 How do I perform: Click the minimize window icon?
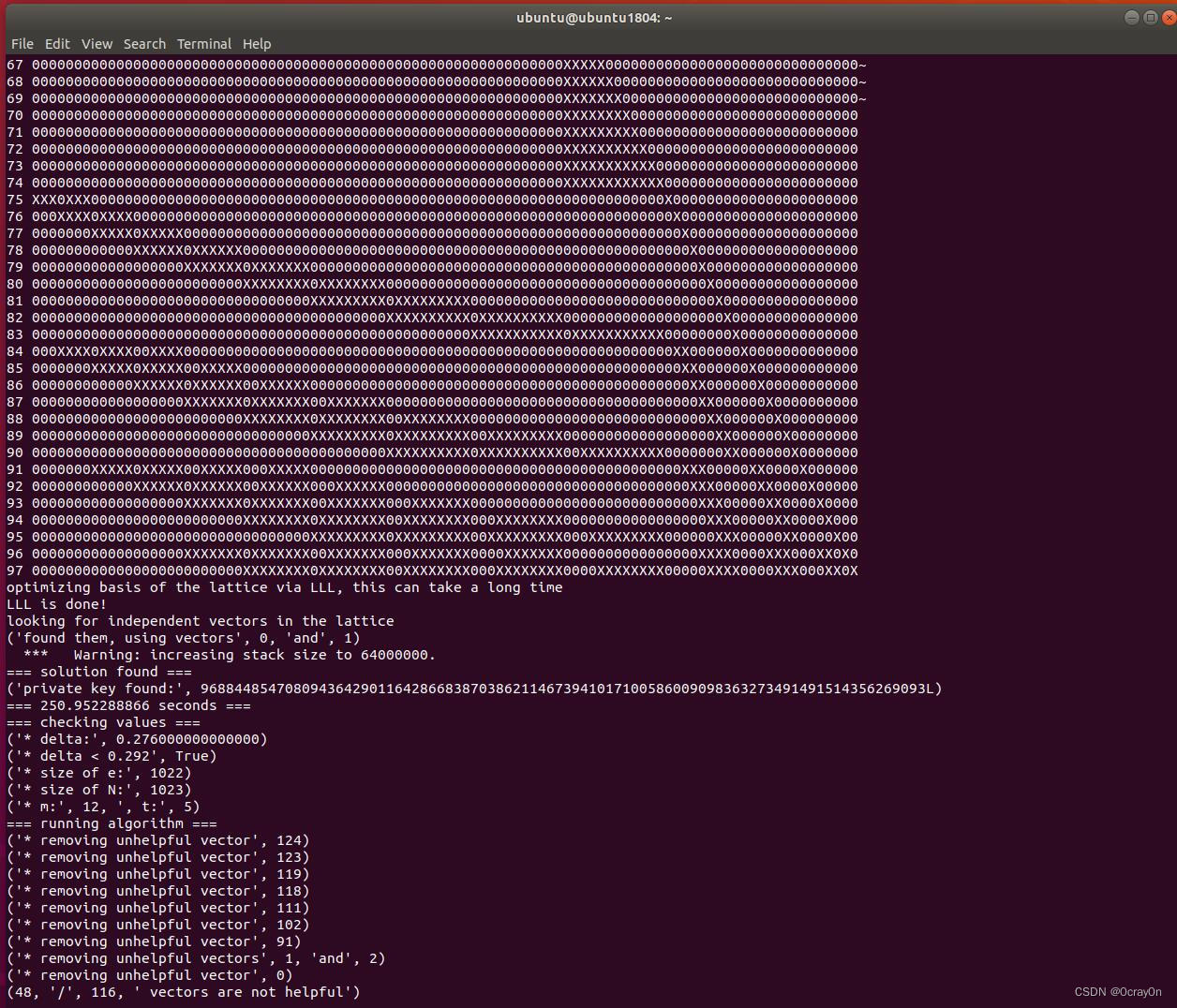click(1132, 17)
